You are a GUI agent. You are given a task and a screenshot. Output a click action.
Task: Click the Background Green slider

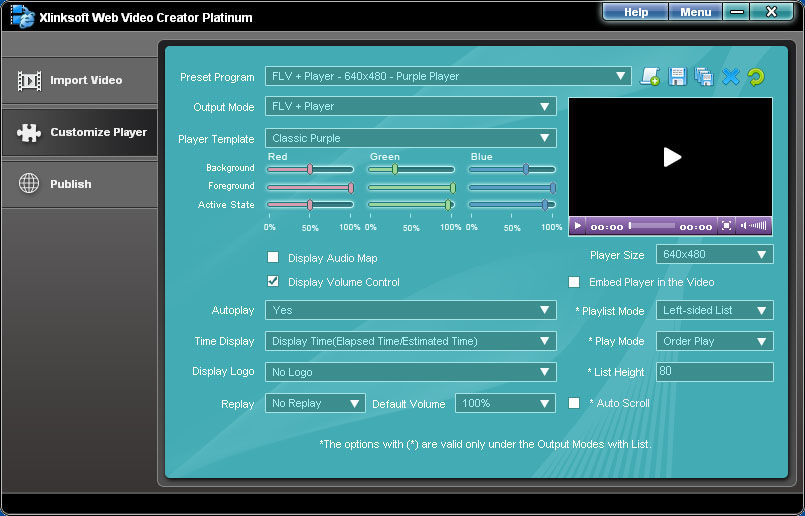[411, 169]
